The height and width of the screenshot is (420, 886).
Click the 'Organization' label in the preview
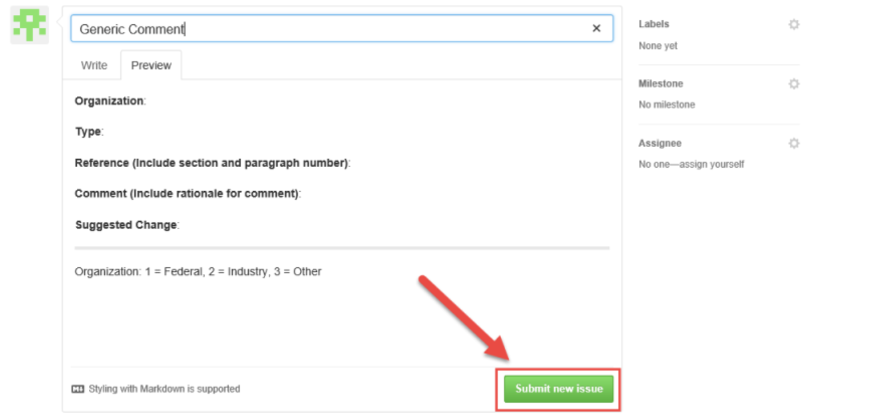coord(109,101)
